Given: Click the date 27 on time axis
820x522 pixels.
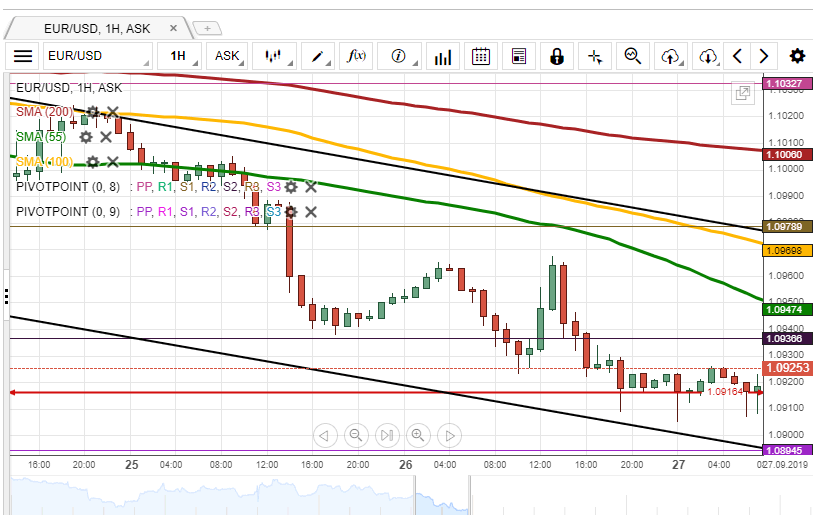Looking at the screenshot, I should pyautogui.click(x=678, y=464).
